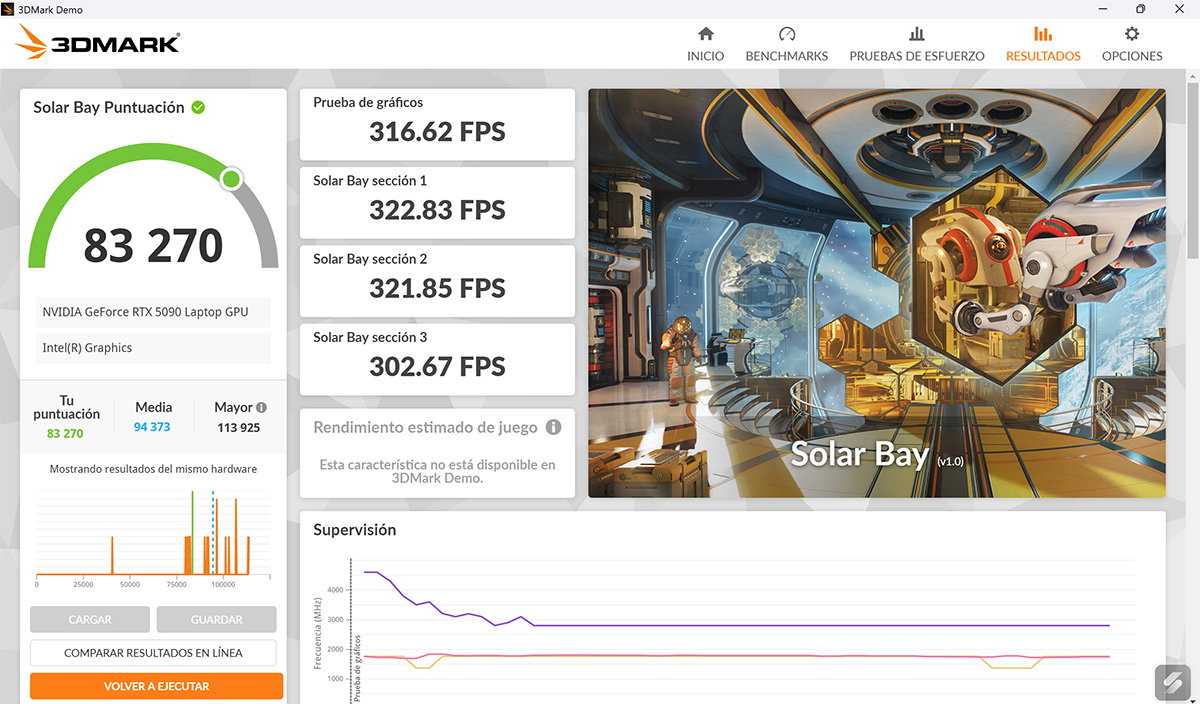Click the 3DMark logo
The height and width of the screenshot is (704, 1200).
tap(98, 43)
